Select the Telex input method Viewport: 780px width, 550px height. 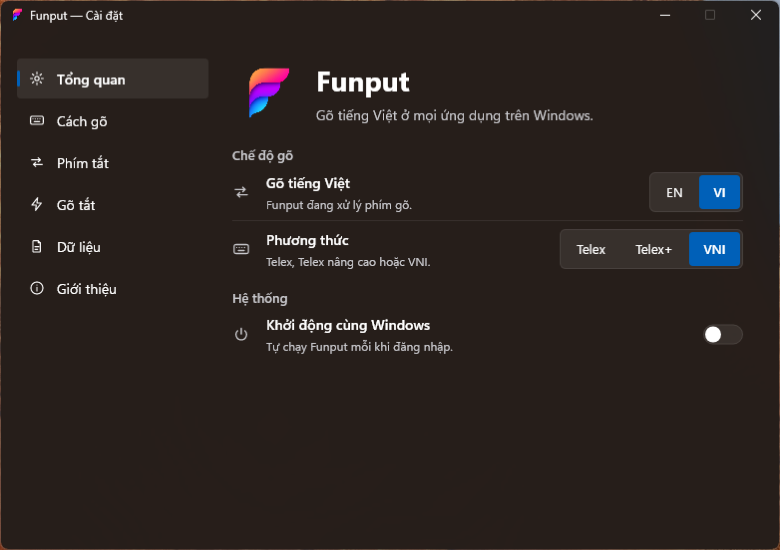point(591,249)
